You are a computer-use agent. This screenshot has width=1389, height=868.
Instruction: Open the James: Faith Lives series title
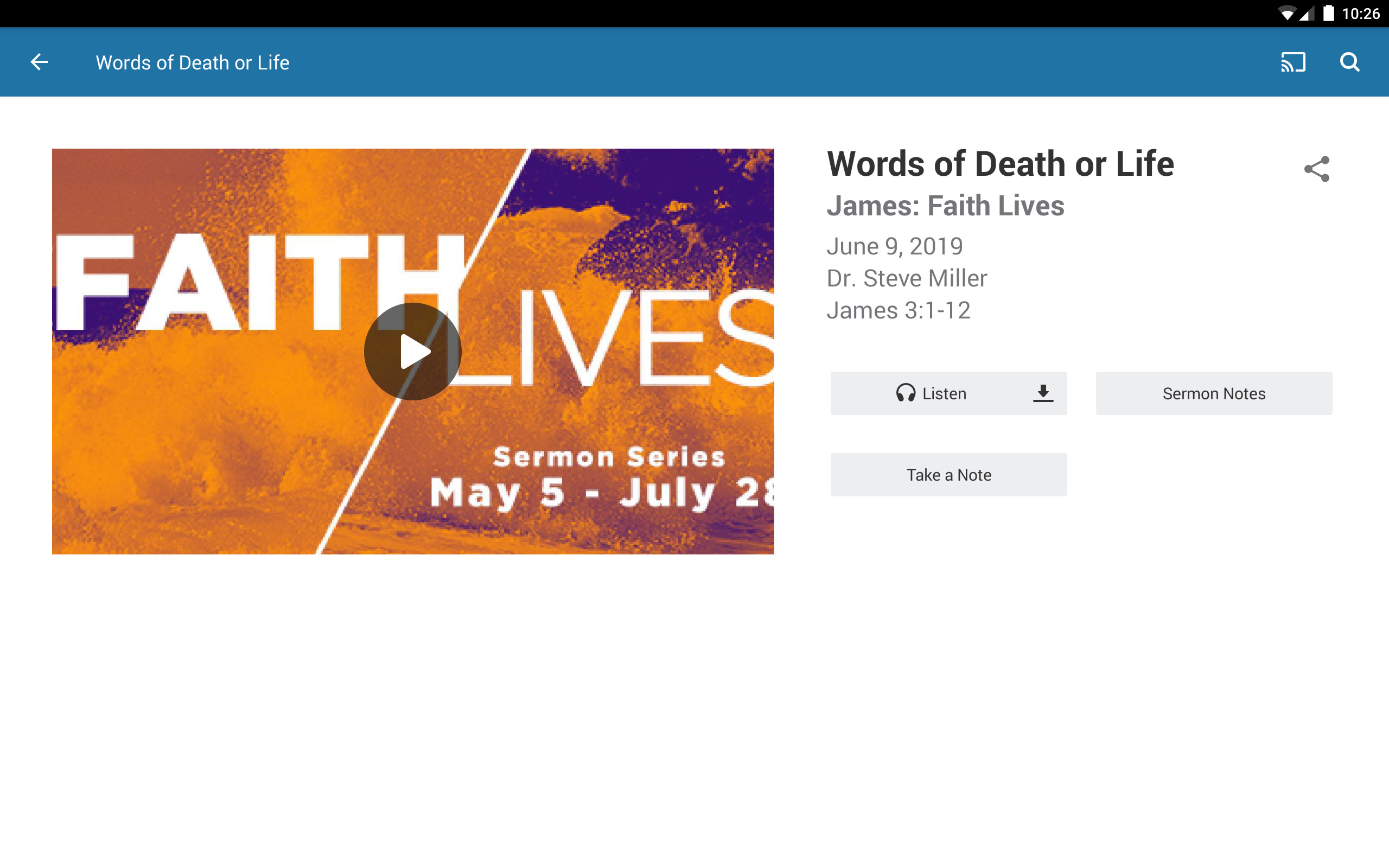pos(945,206)
